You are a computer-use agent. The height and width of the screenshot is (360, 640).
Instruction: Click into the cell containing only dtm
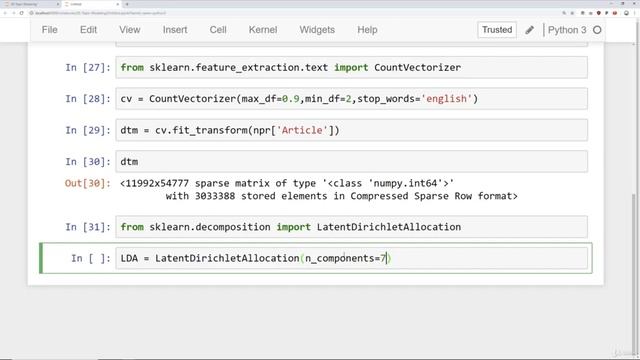(x=351, y=162)
